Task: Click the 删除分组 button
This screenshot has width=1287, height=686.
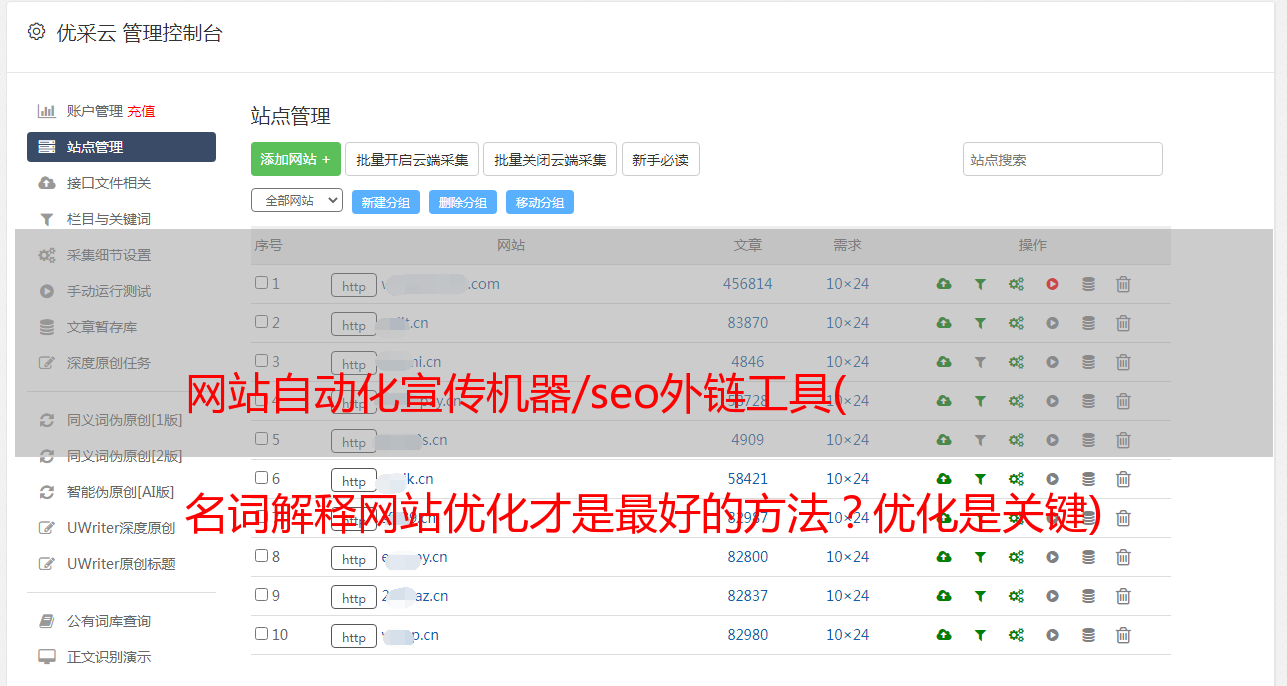Action: [463, 202]
